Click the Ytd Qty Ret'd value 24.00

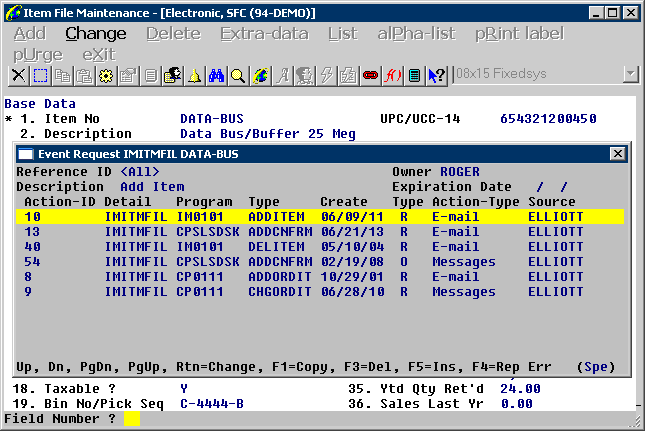[520, 389]
